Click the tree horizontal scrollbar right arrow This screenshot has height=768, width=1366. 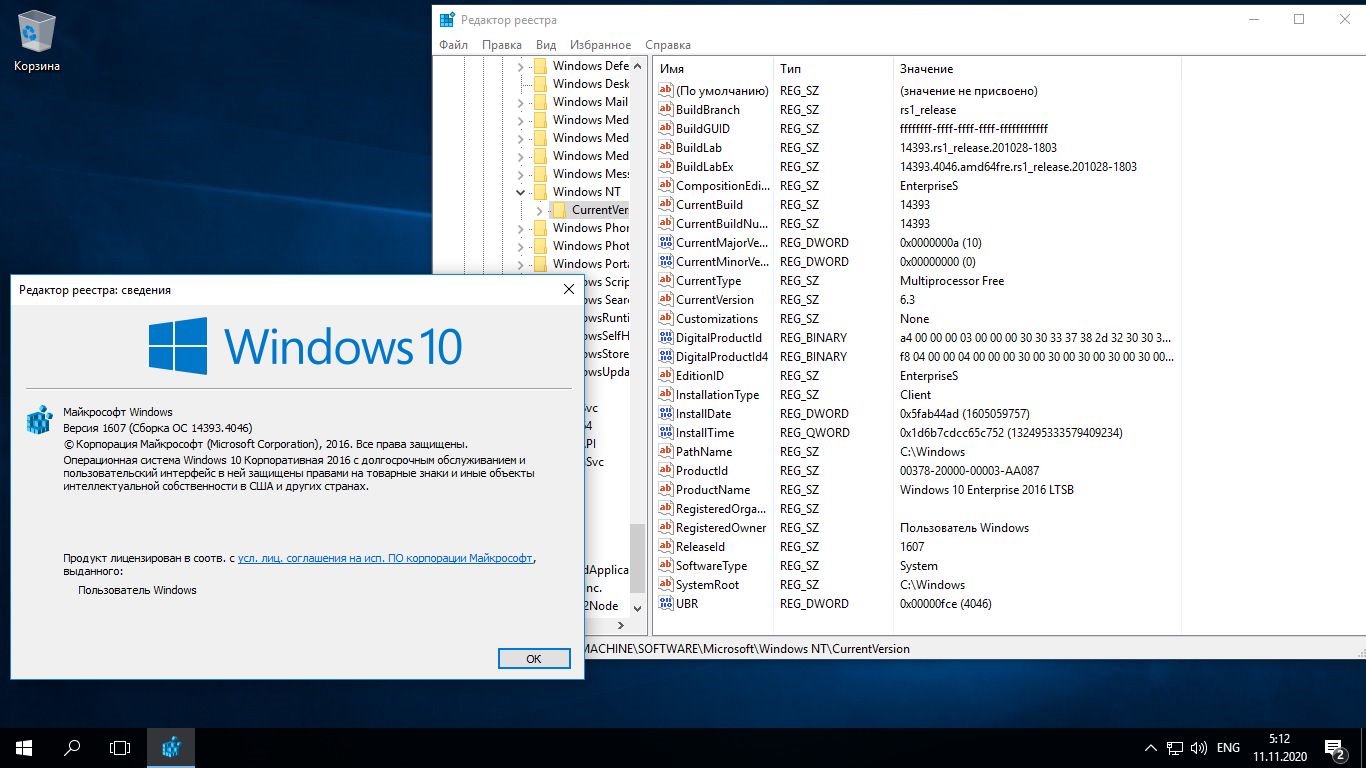point(619,624)
